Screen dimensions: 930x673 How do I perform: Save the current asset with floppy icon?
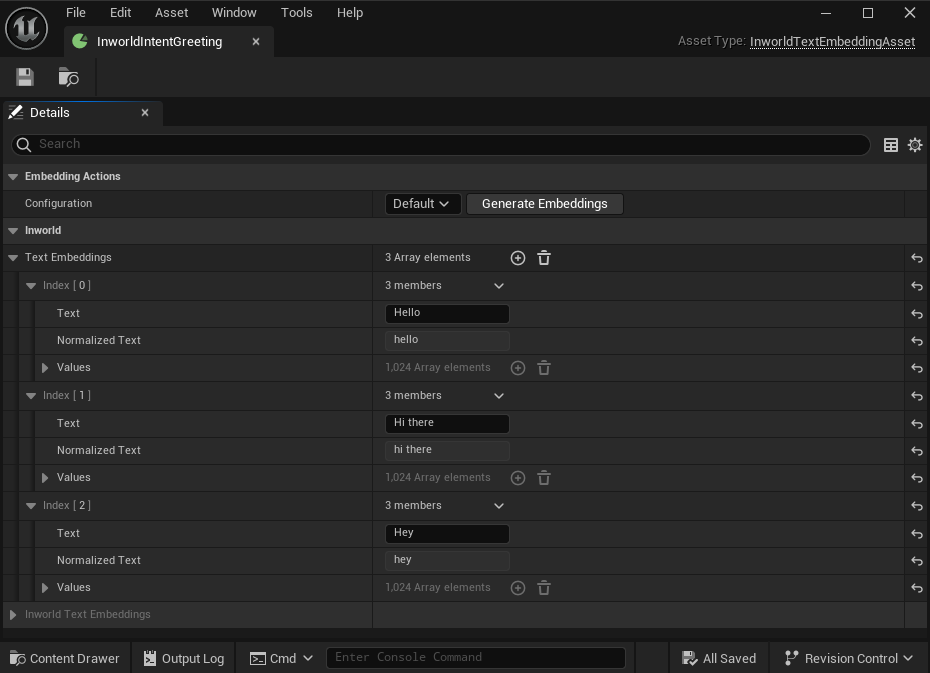(25, 77)
